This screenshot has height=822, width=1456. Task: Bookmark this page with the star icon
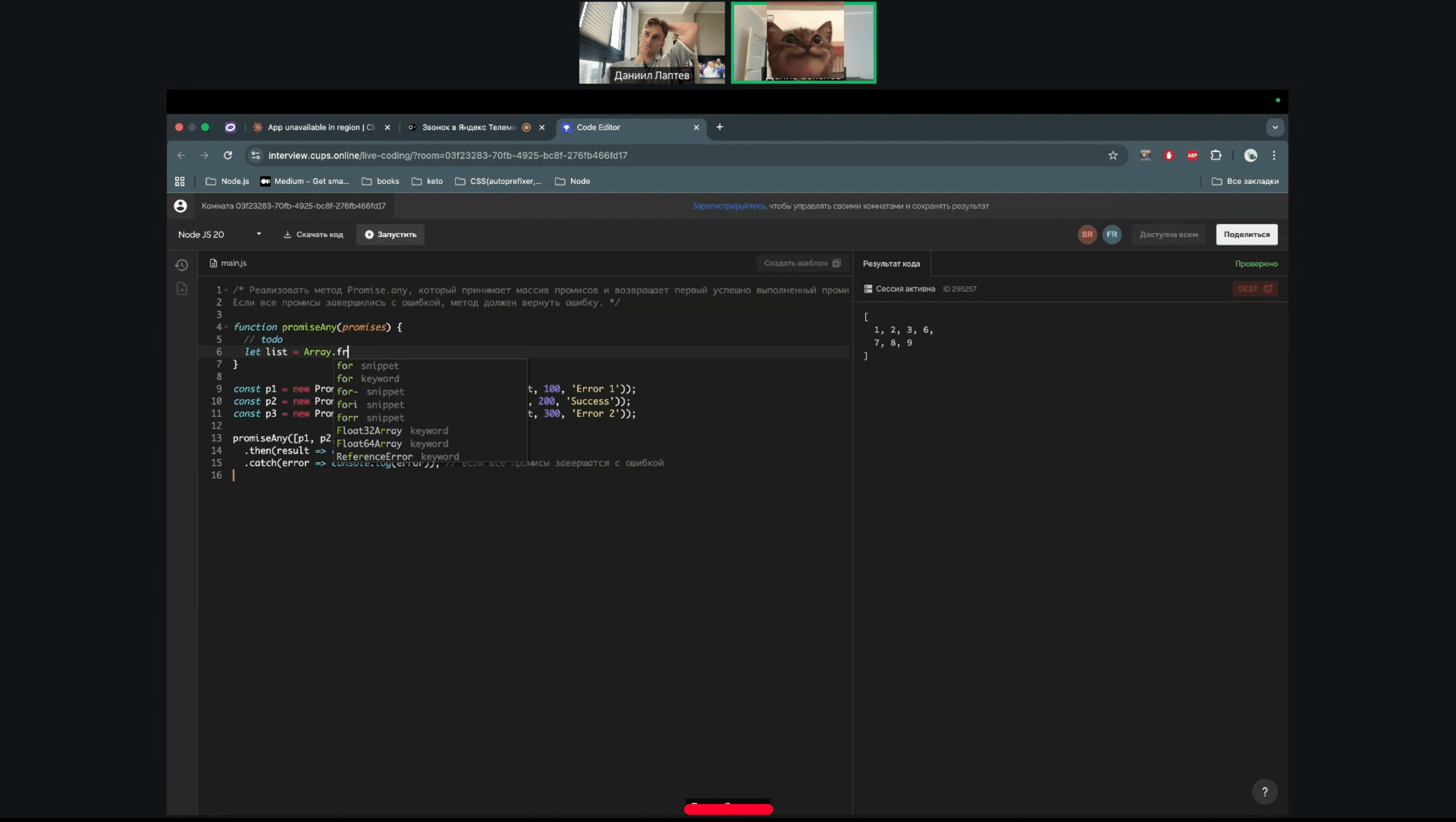[1113, 155]
